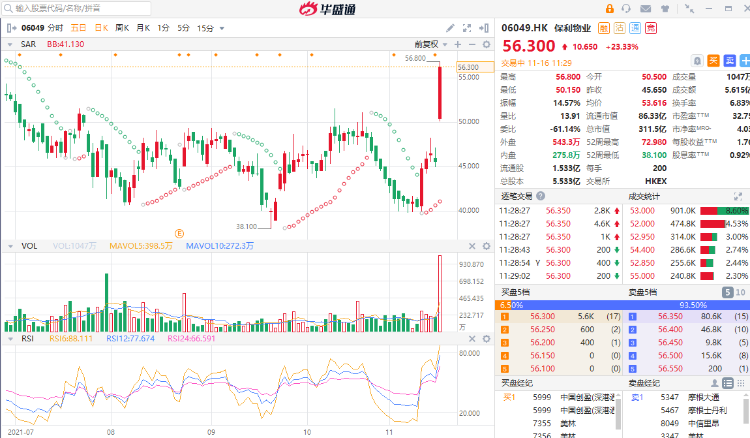Screen dimensions: 750x438
Task: Select the 五日 five-day tab
Action: point(78,28)
